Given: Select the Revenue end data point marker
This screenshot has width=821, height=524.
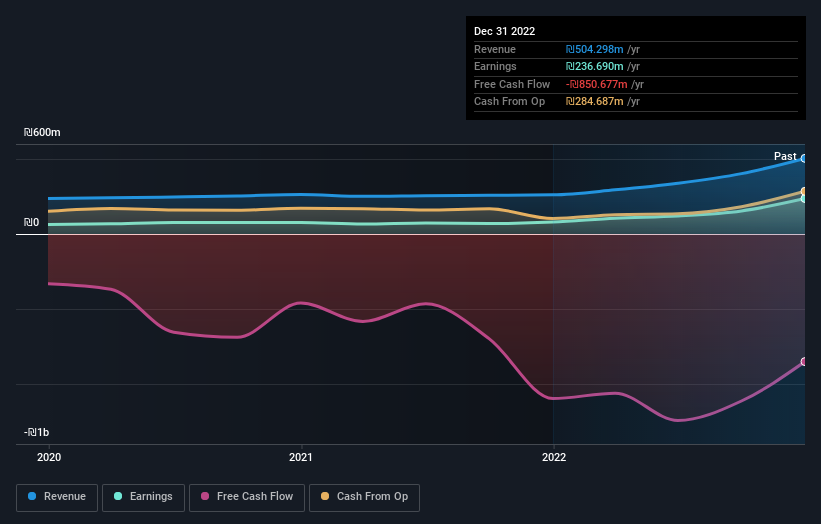Looking at the screenshot, I should [x=804, y=159].
